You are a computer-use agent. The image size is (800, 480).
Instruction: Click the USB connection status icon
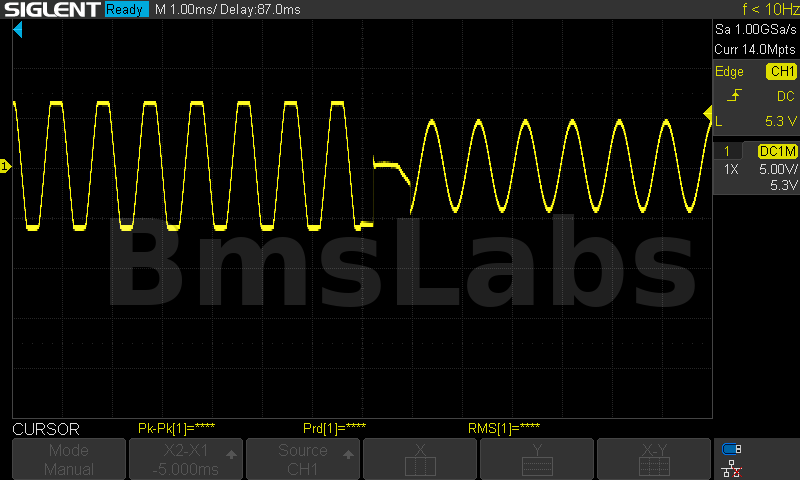tap(731, 449)
